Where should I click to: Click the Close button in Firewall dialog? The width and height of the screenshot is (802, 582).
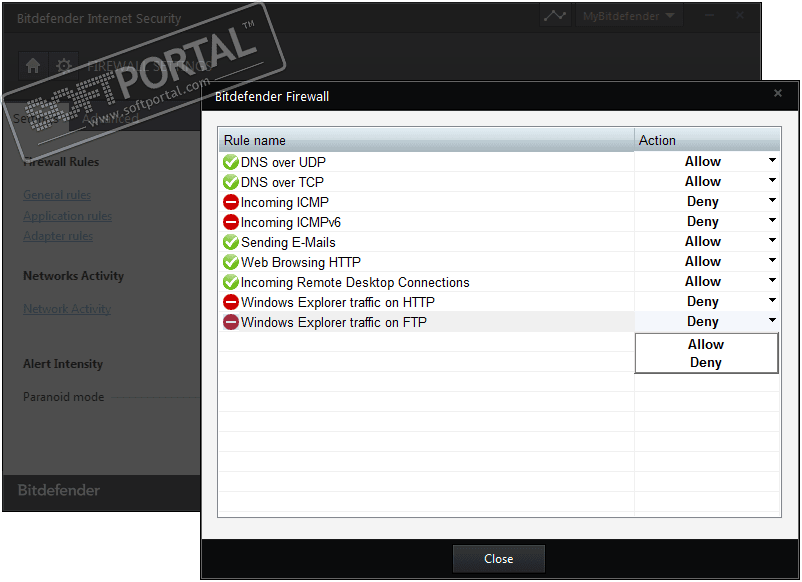[x=499, y=558]
